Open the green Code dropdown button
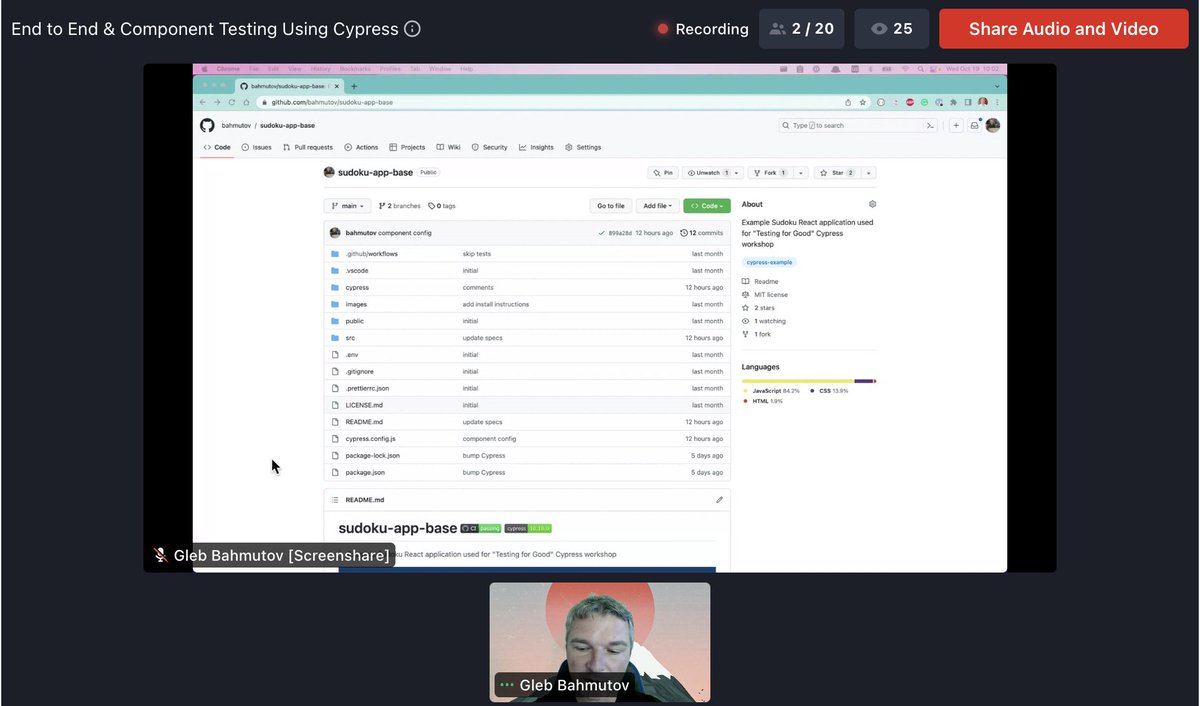This screenshot has width=1200, height=706. (707, 206)
